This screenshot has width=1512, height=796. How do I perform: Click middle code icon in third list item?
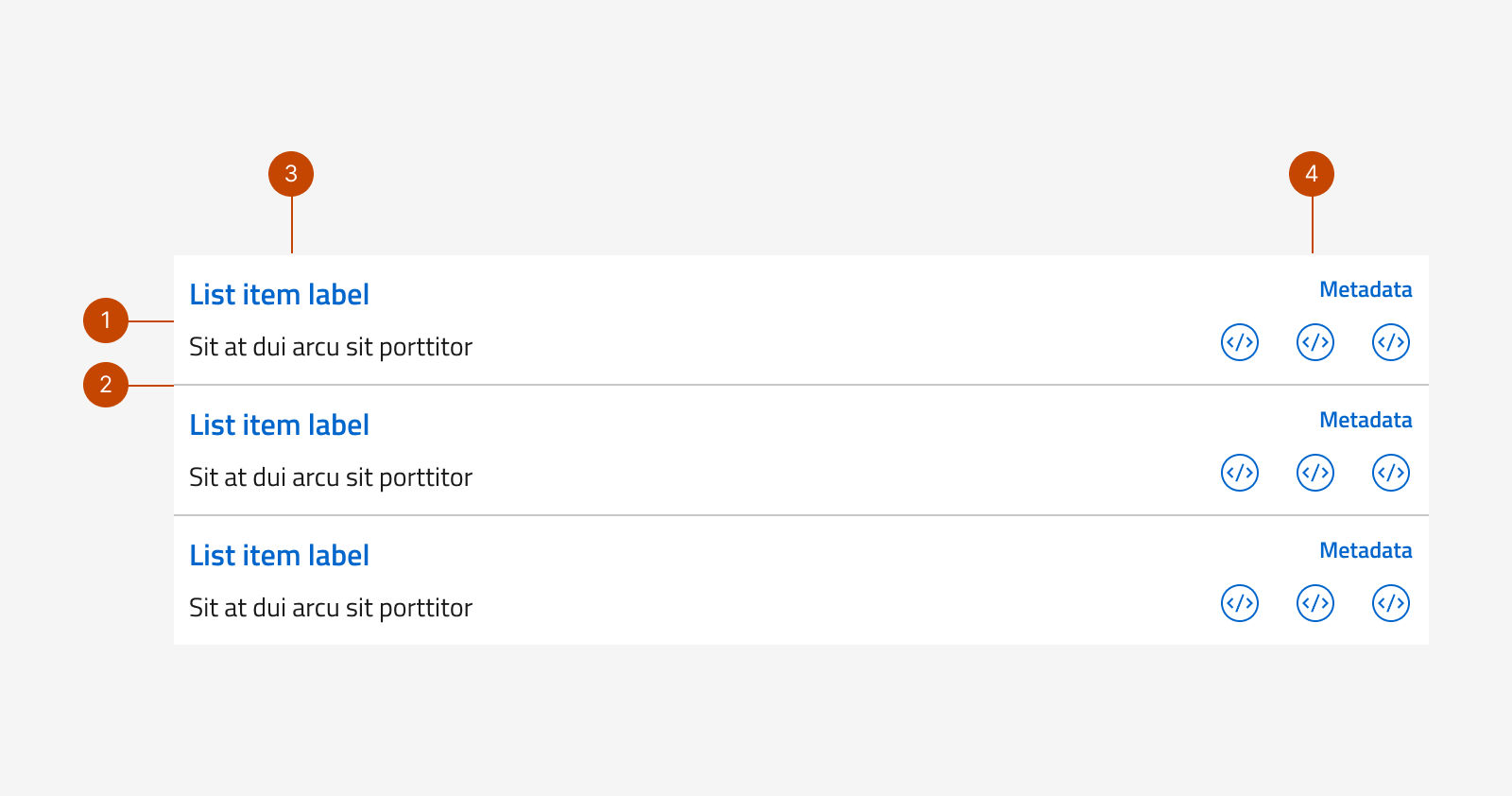click(x=1315, y=603)
